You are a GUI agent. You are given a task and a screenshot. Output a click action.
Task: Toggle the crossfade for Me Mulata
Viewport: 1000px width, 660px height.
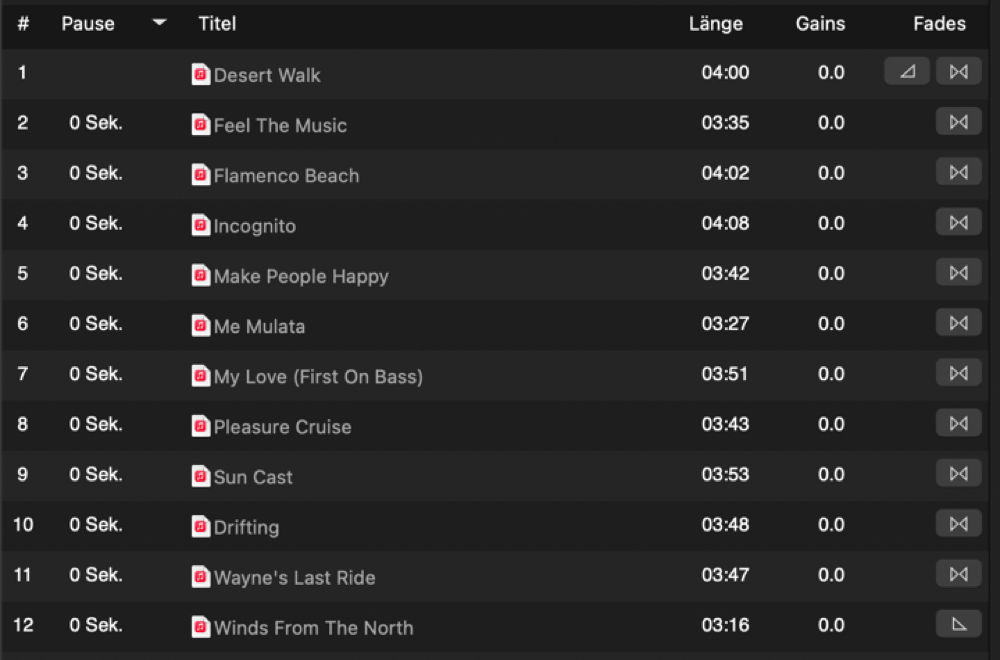pos(957,322)
